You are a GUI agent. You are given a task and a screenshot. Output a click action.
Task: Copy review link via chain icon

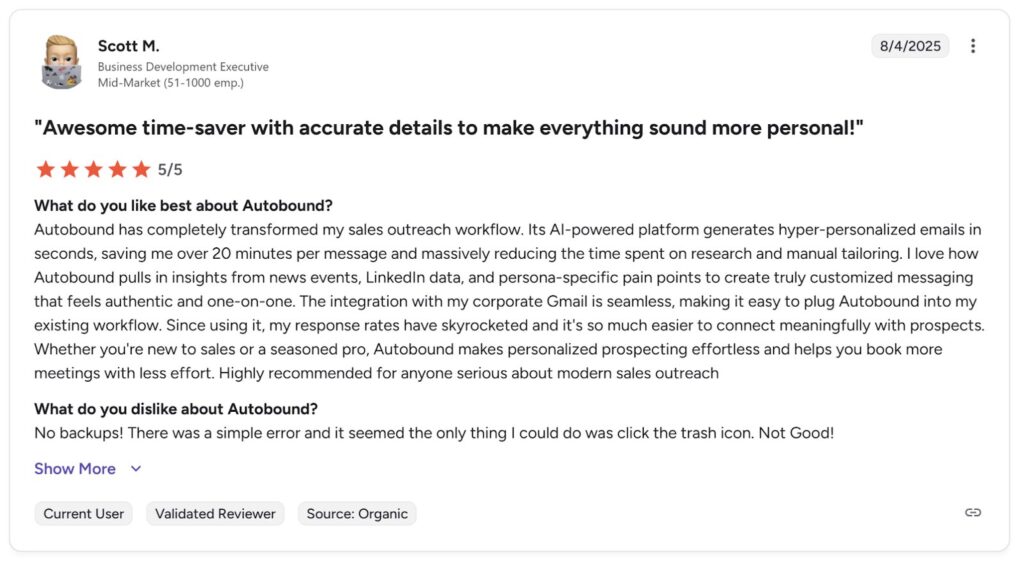tap(973, 513)
